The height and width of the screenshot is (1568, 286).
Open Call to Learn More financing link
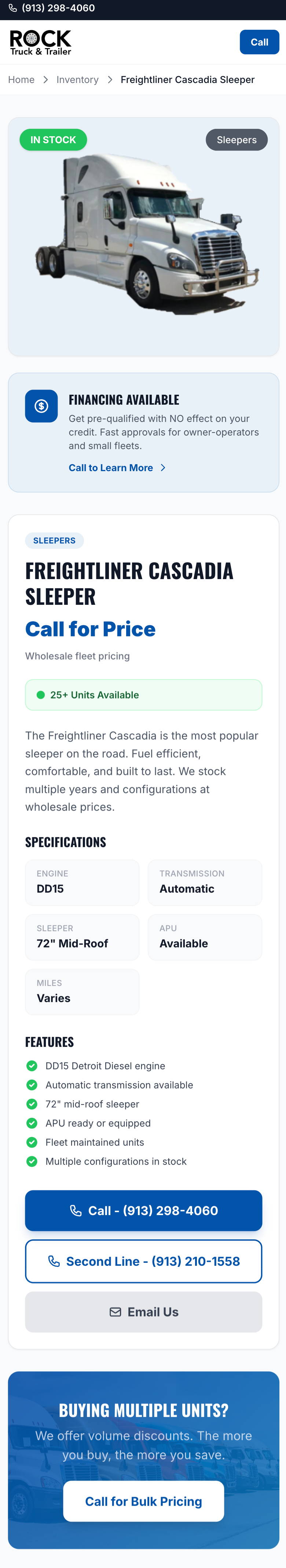[x=110, y=467]
